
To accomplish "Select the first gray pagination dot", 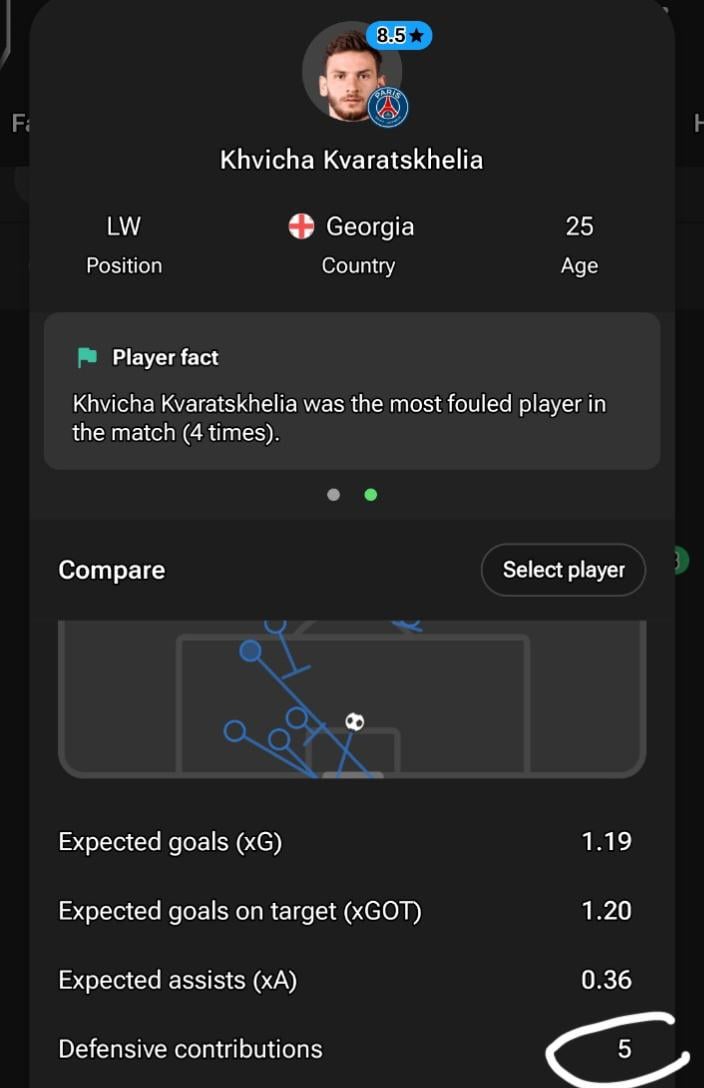I will 334,494.
